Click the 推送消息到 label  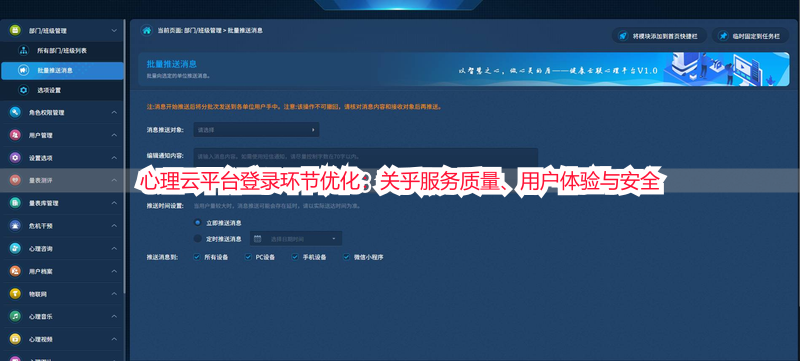[162, 257]
